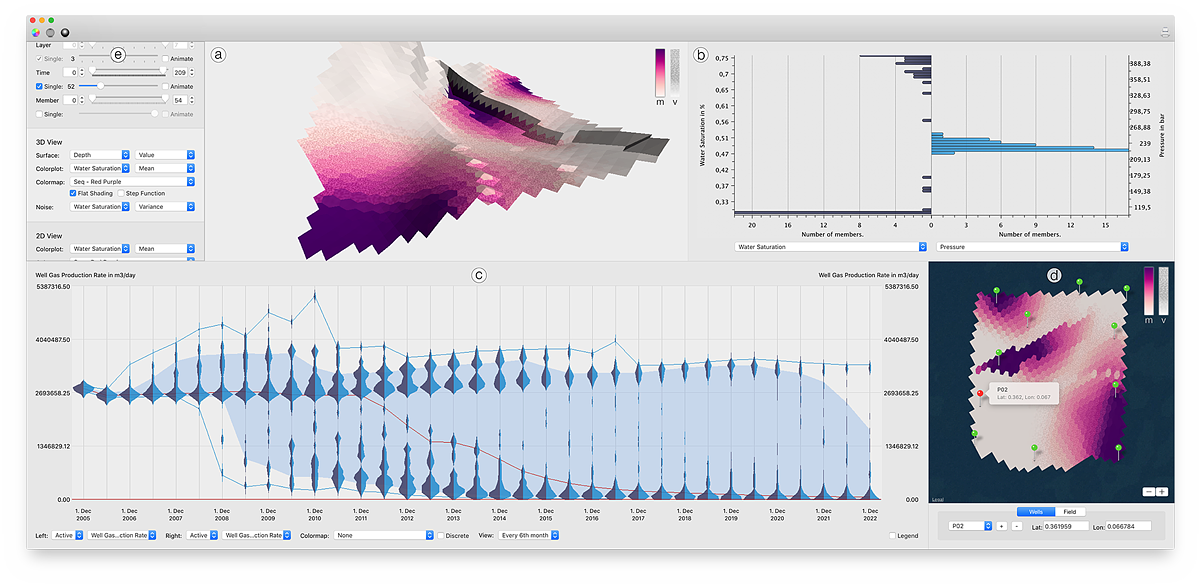The width and height of the screenshot is (1200, 586).
Task: Click the color wheel icon in toolbar
Action: 36,32
